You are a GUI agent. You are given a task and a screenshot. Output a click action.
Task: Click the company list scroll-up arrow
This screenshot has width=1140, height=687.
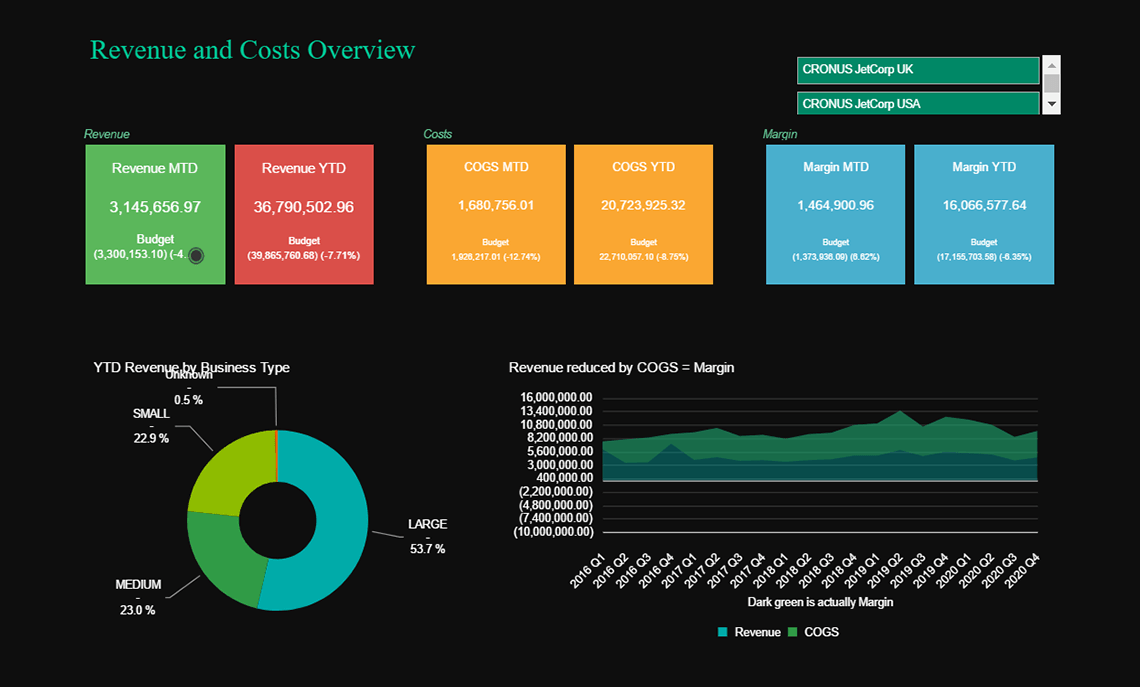(x=1051, y=65)
